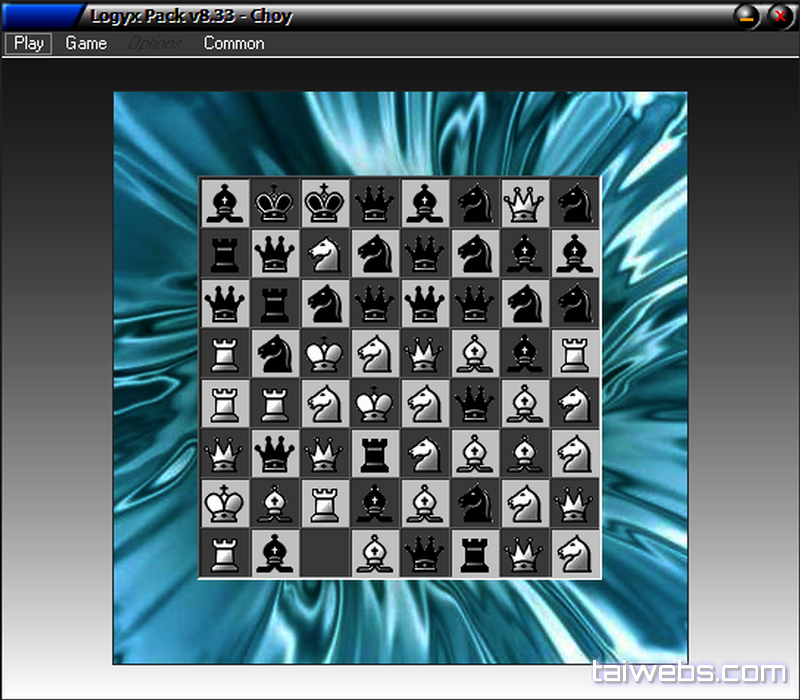Pick the white knight in the bottom-right corner

575,552
